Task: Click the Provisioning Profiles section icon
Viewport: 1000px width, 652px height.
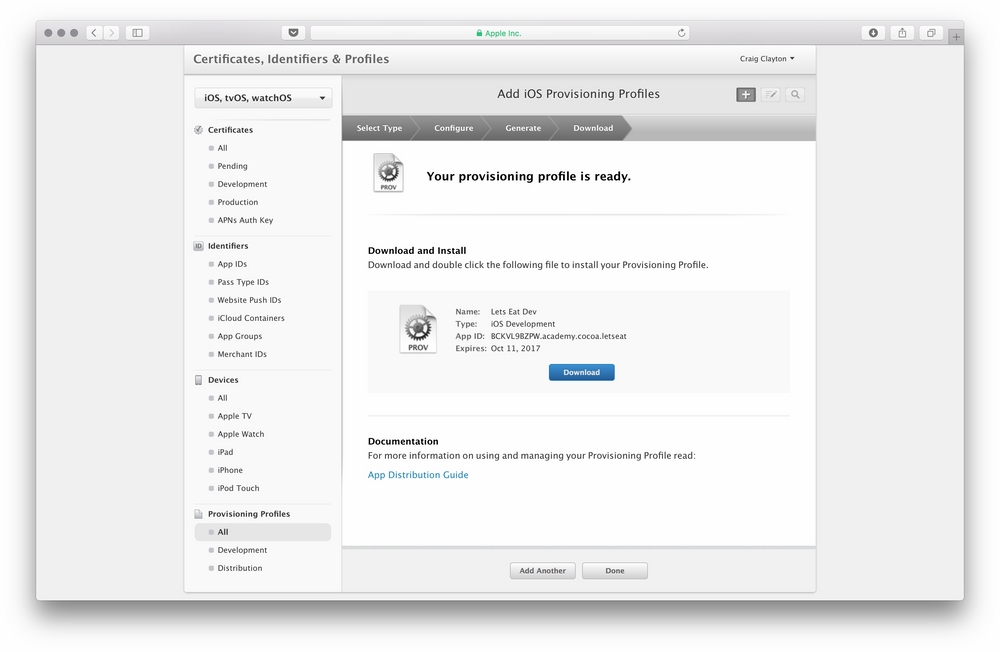Action: coord(198,514)
